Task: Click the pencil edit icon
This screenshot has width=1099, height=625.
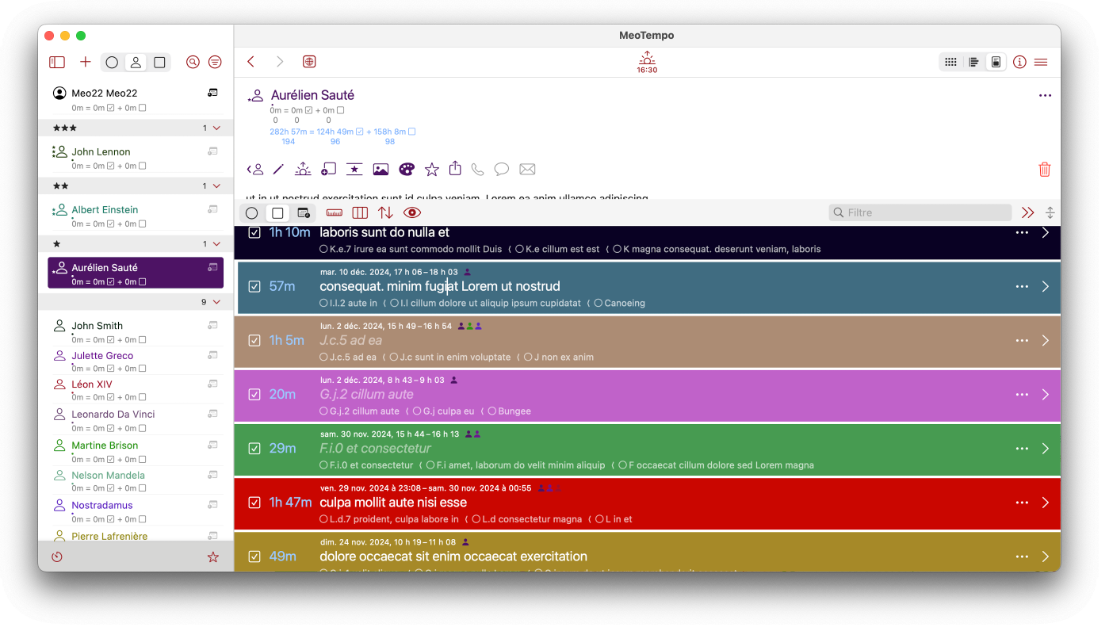Action: [279, 170]
